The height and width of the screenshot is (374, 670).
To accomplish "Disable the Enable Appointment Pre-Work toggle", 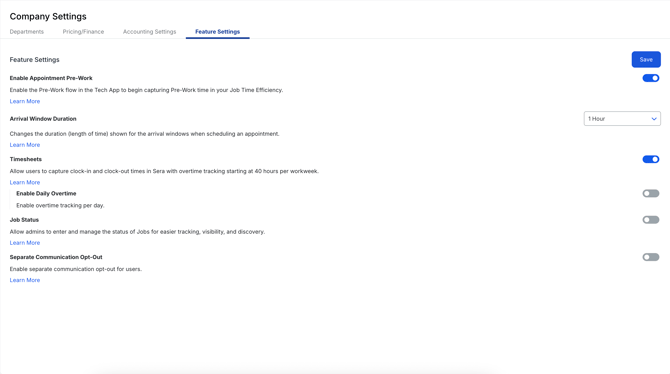I will [651, 78].
